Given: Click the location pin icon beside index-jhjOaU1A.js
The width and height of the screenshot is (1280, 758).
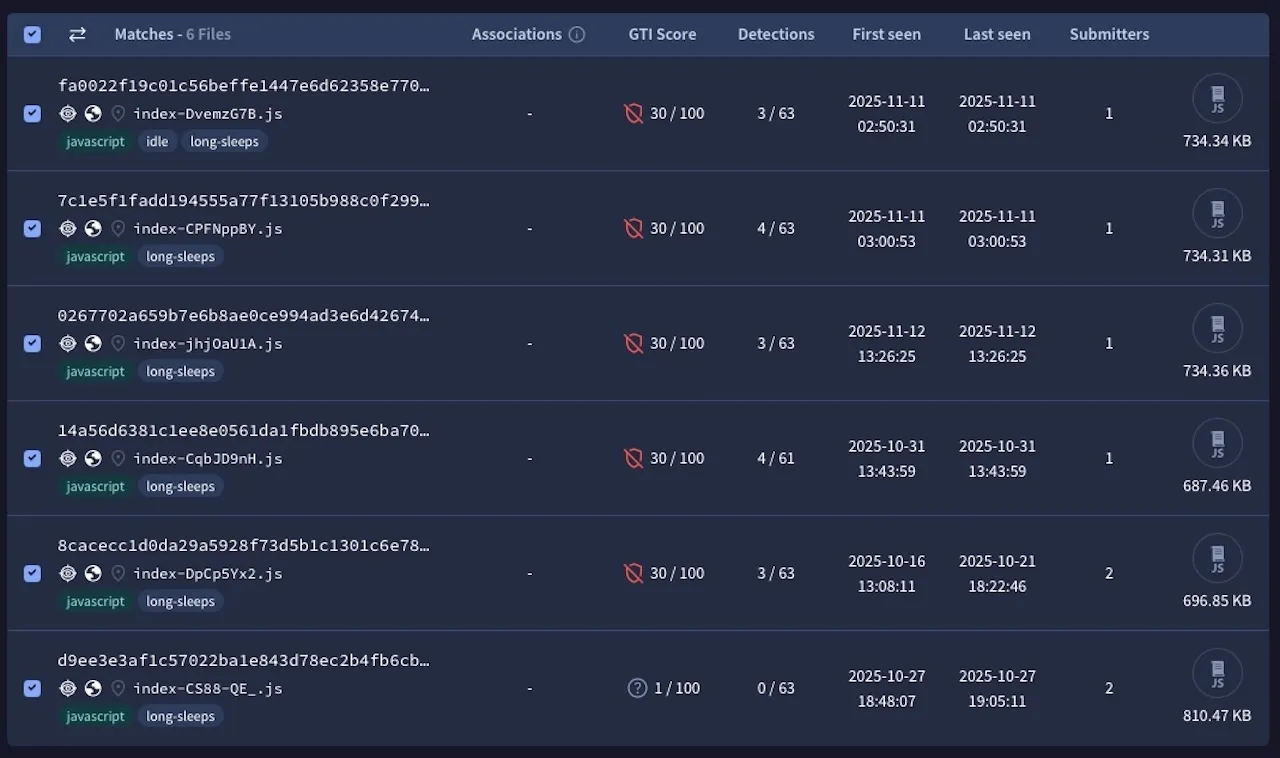Looking at the screenshot, I should point(117,343).
